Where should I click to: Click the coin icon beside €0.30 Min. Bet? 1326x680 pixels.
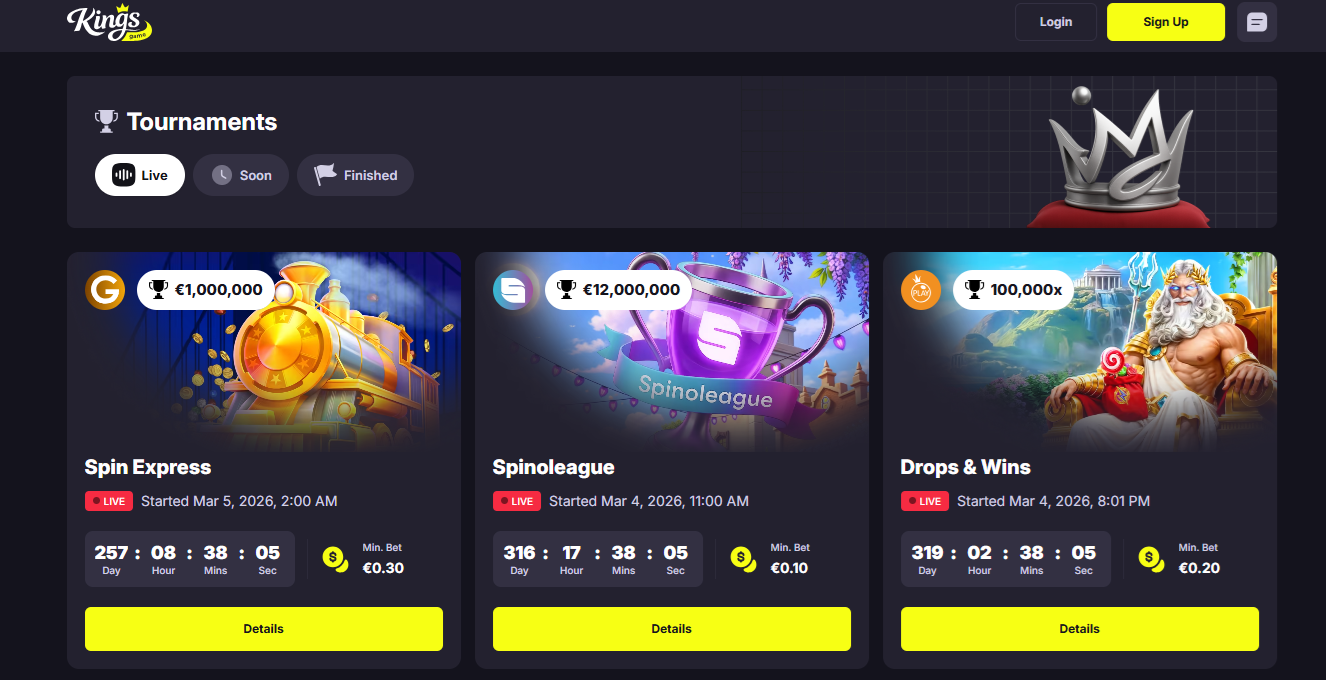(335, 559)
